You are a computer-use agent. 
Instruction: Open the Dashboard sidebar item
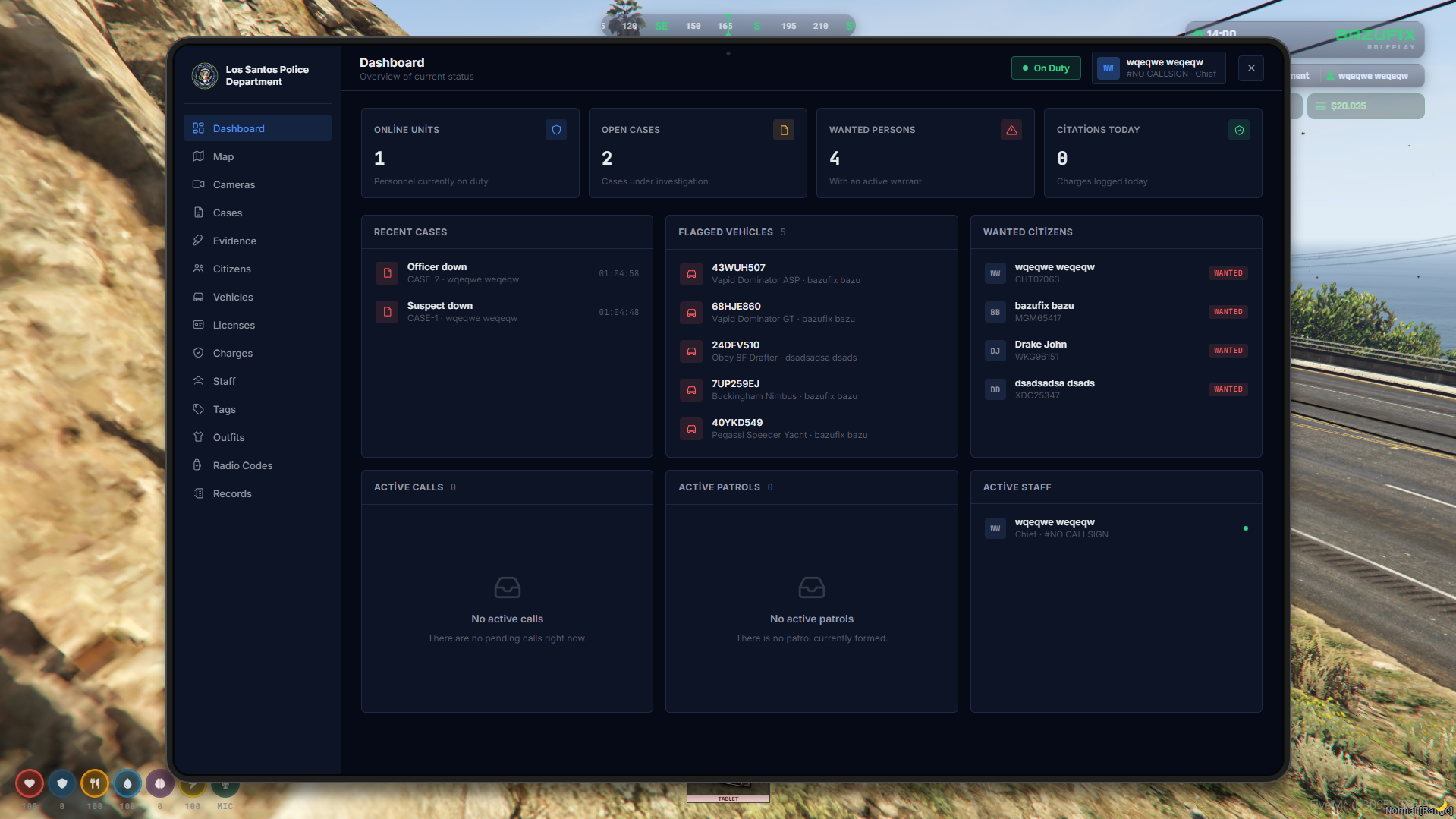tap(257, 128)
